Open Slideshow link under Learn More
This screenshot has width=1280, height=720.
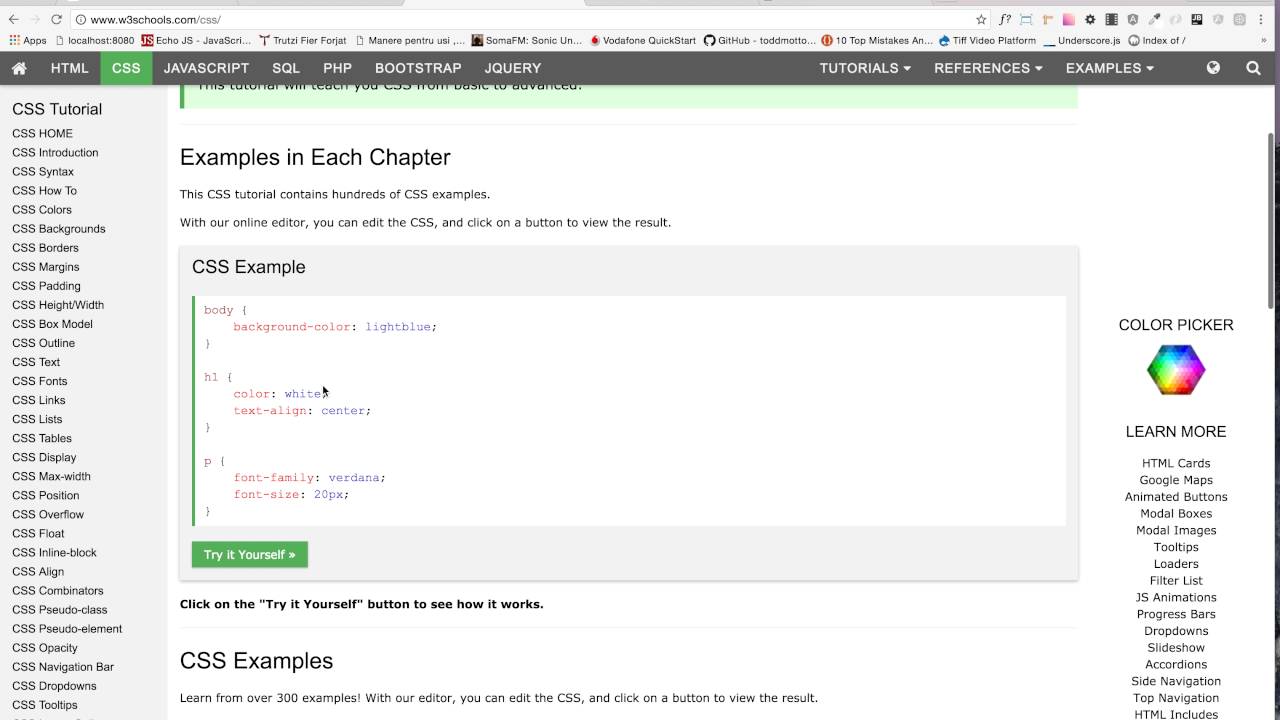pyautogui.click(x=1176, y=648)
